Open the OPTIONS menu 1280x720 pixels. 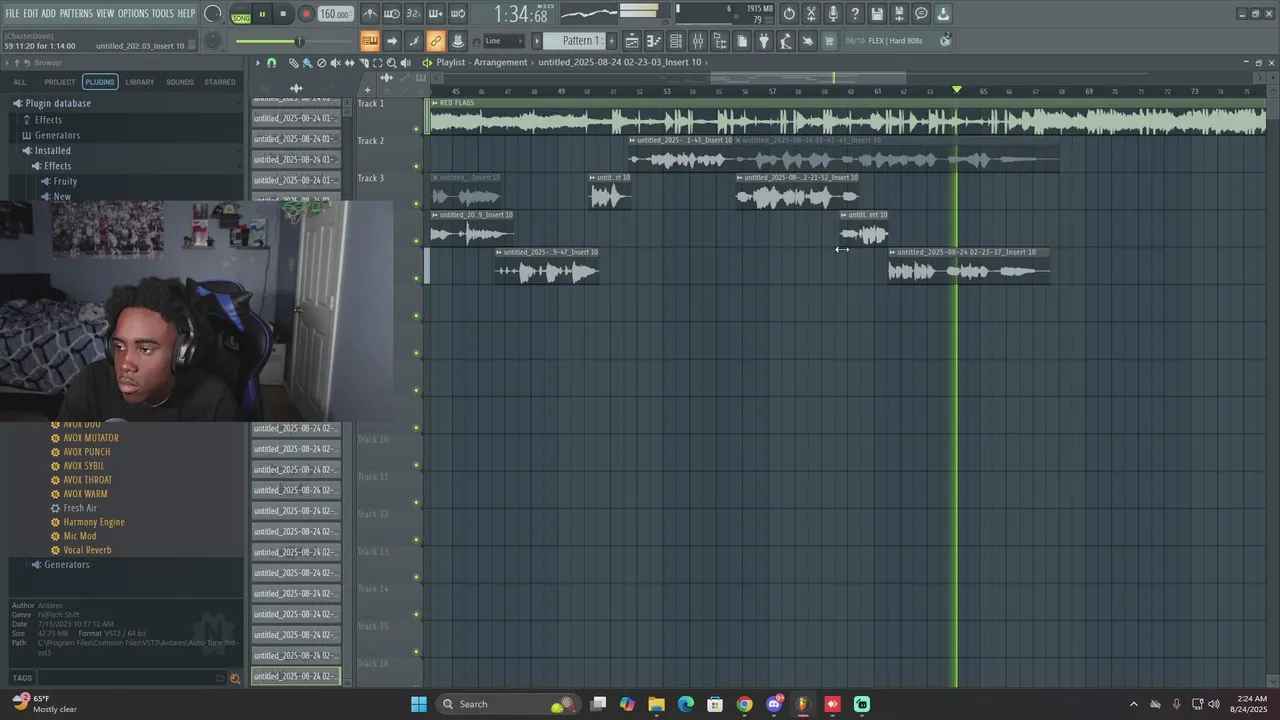(x=133, y=13)
